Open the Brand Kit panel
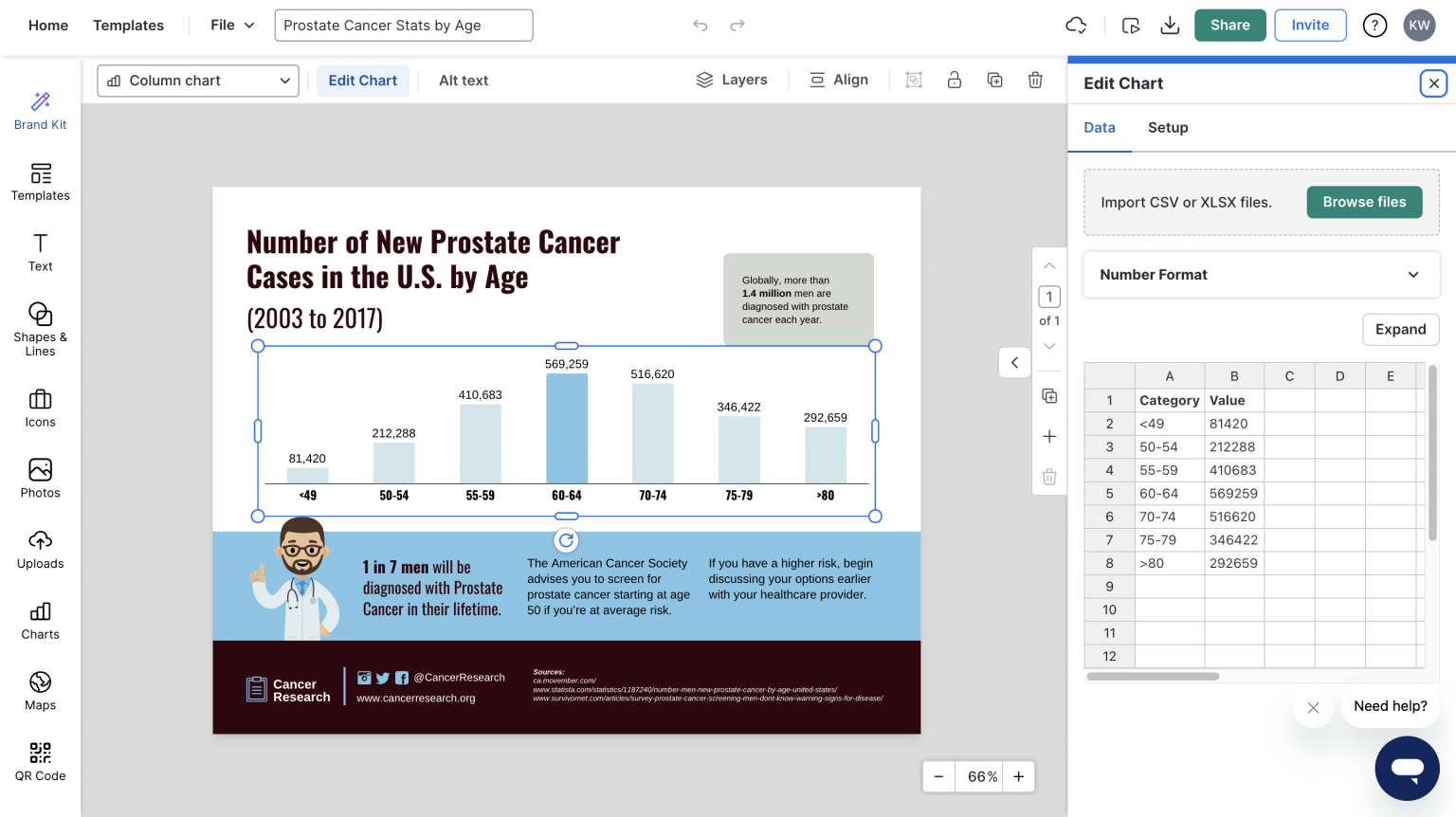The width and height of the screenshot is (1456, 817). [40, 111]
